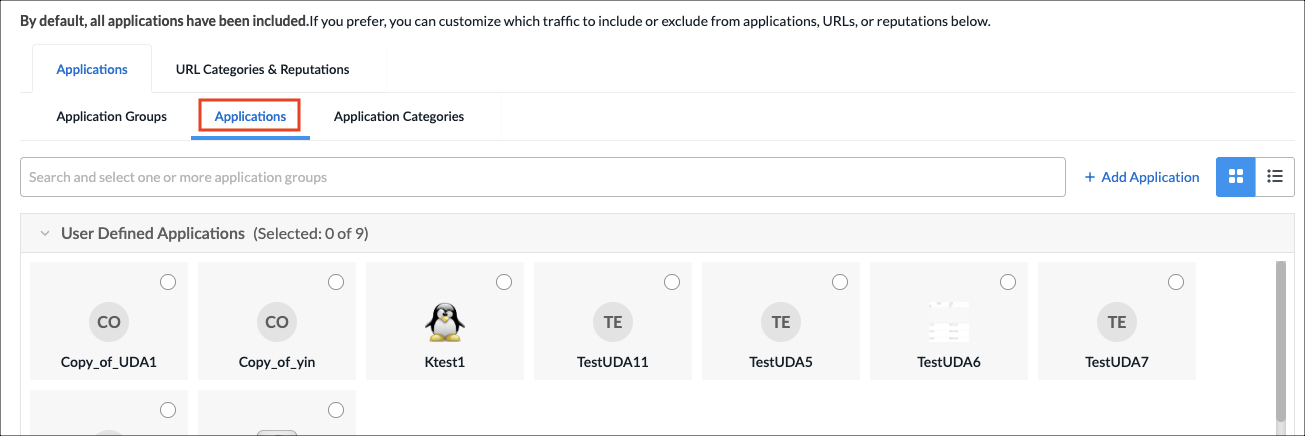Screen dimensions: 1305x436
Task: Select the TestUDA5 radio button
Action: (x=840, y=282)
